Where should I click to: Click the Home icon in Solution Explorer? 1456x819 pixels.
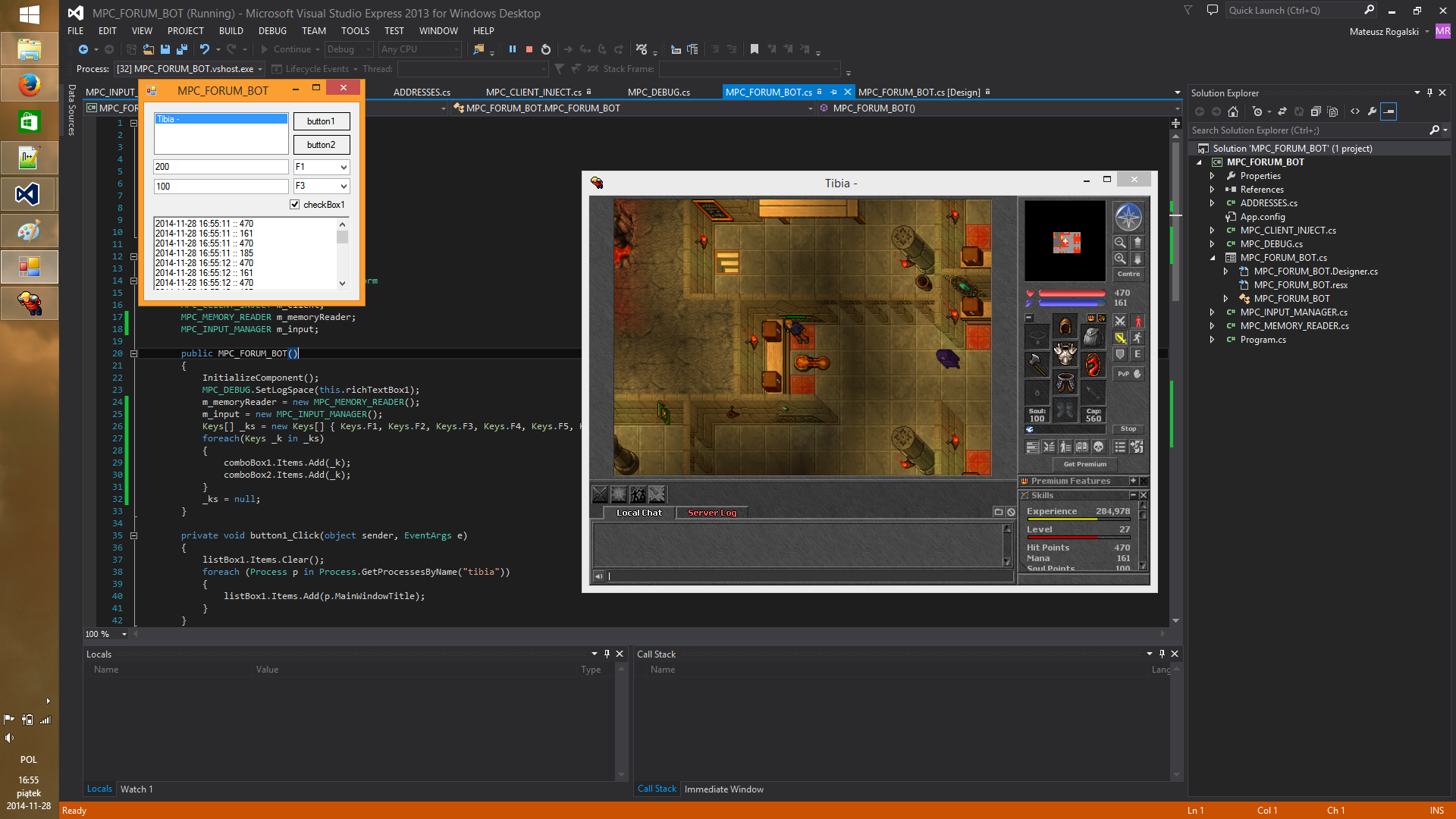[x=1233, y=111]
